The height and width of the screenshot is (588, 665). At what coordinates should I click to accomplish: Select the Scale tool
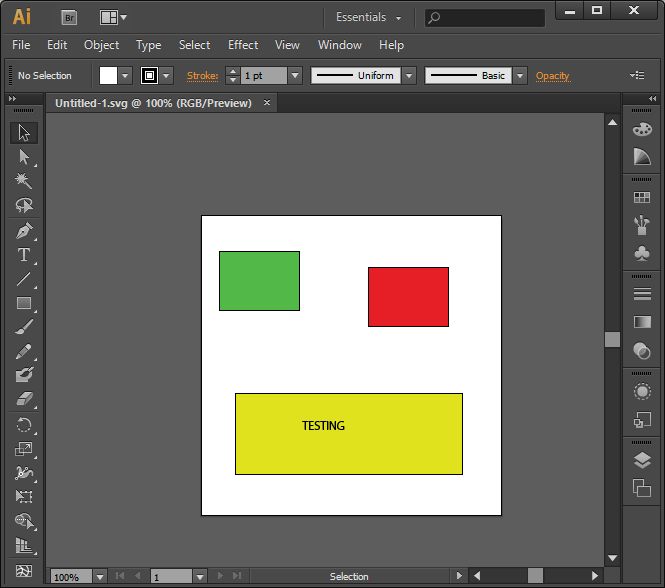[x=24, y=449]
